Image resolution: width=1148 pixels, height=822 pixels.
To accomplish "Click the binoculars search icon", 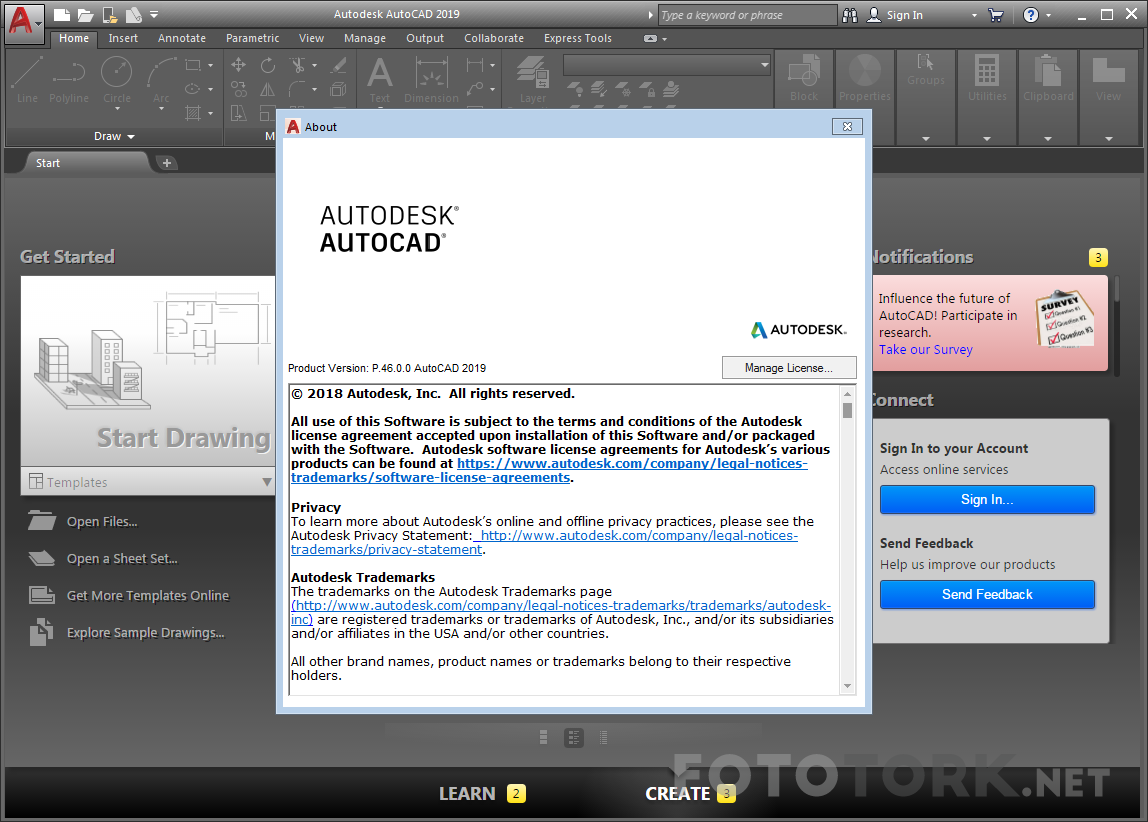I will tap(850, 15).
